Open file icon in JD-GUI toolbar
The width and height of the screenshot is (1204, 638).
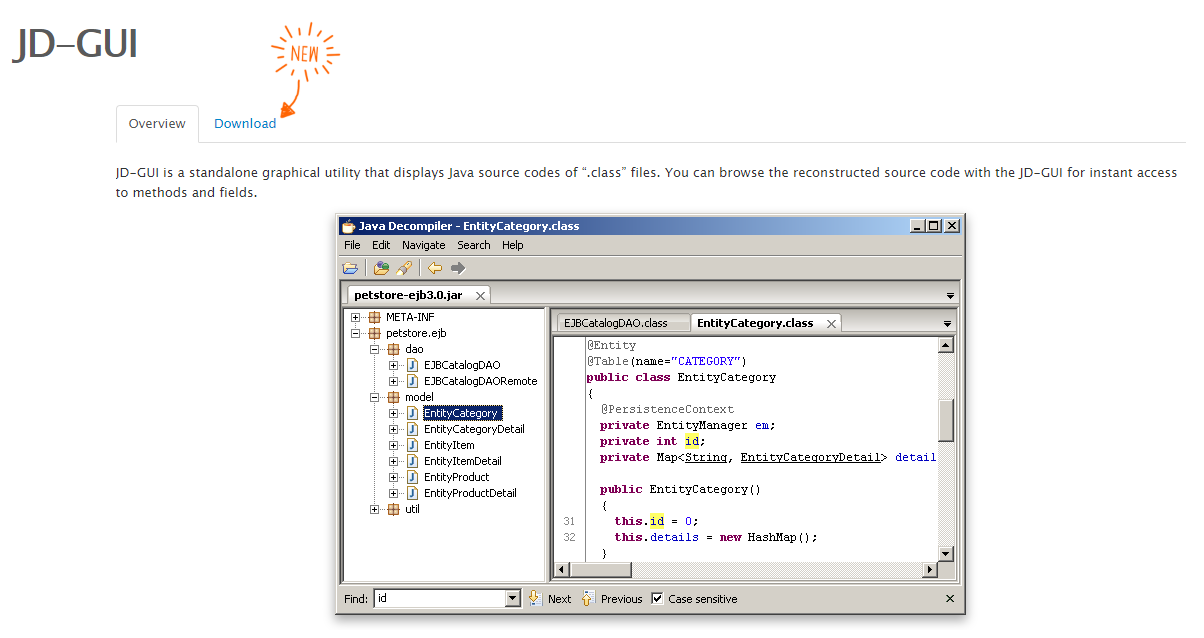(x=350, y=268)
